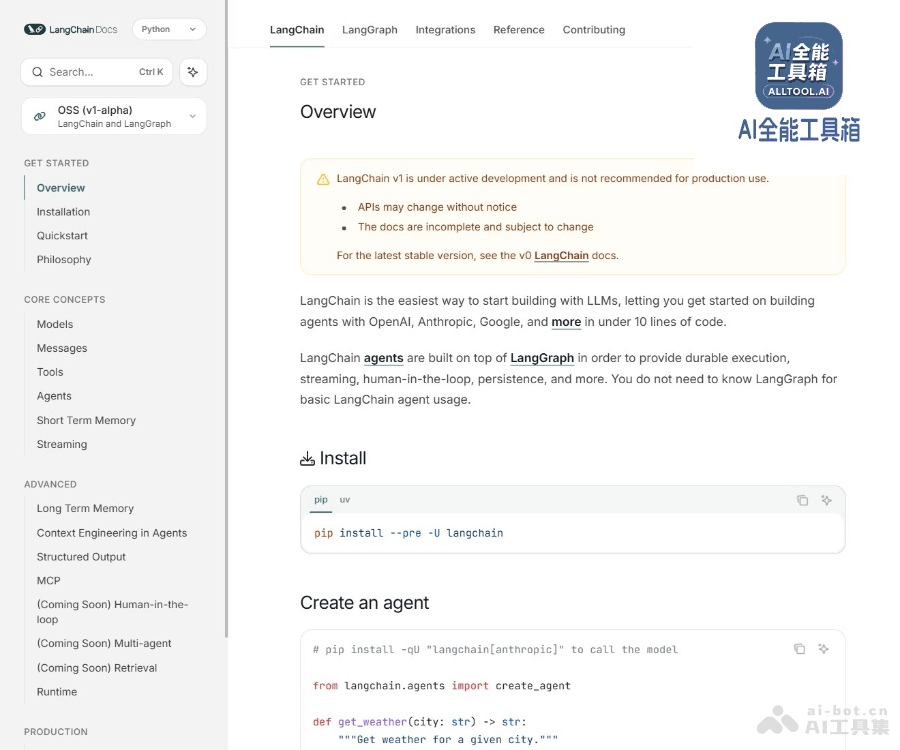The image size is (900, 750).
Task: Go to the Models page
Action: [x=55, y=324]
